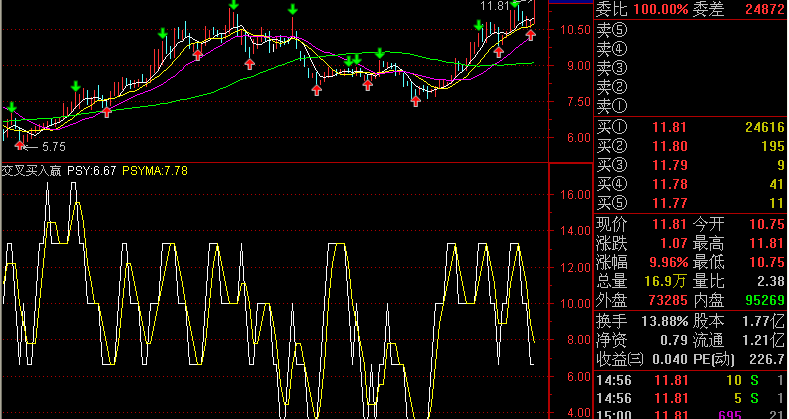Click the 量比 value 2.38
Screen dimensions: 789x419
771,281
